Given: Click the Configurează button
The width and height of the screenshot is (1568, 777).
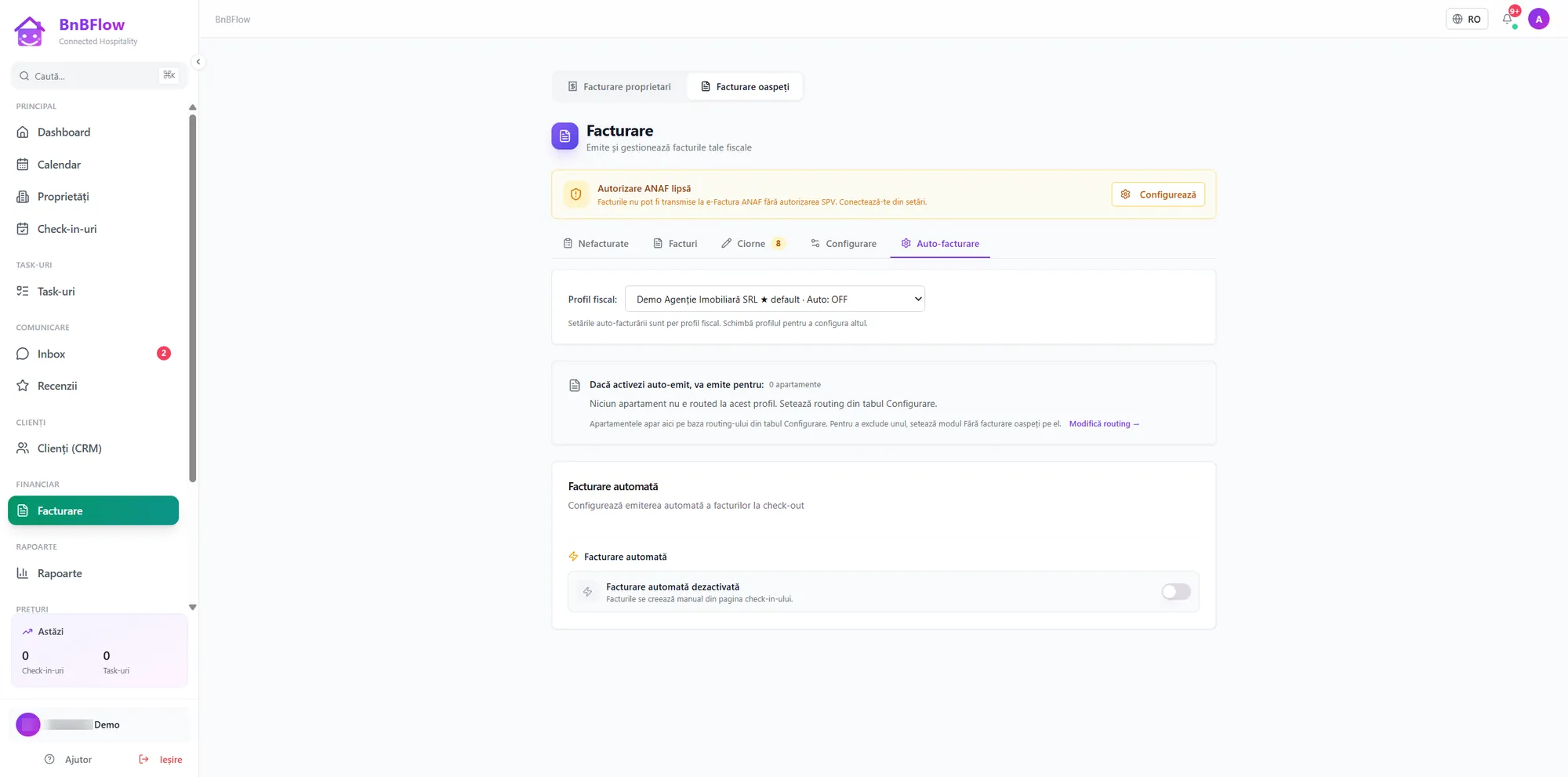Looking at the screenshot, I should point(1158,194).
